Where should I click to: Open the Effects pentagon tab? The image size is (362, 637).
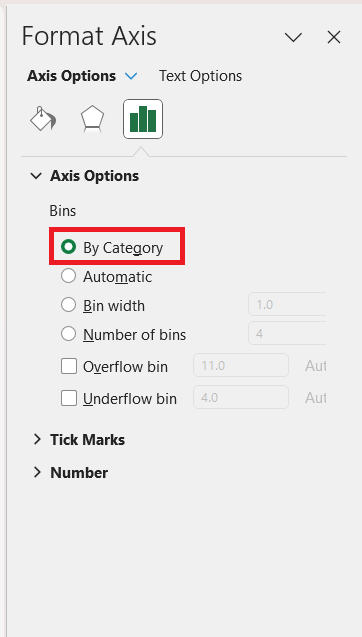[x=92, y=119]
